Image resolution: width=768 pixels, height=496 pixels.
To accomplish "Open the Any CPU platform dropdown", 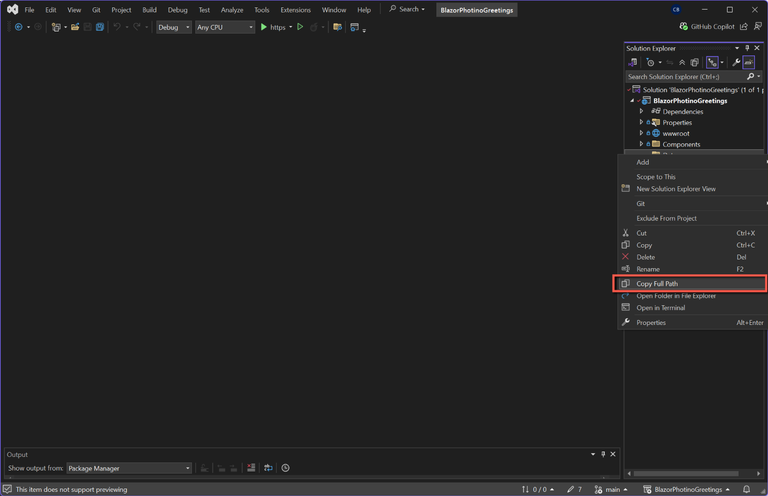I will point(225,27).
